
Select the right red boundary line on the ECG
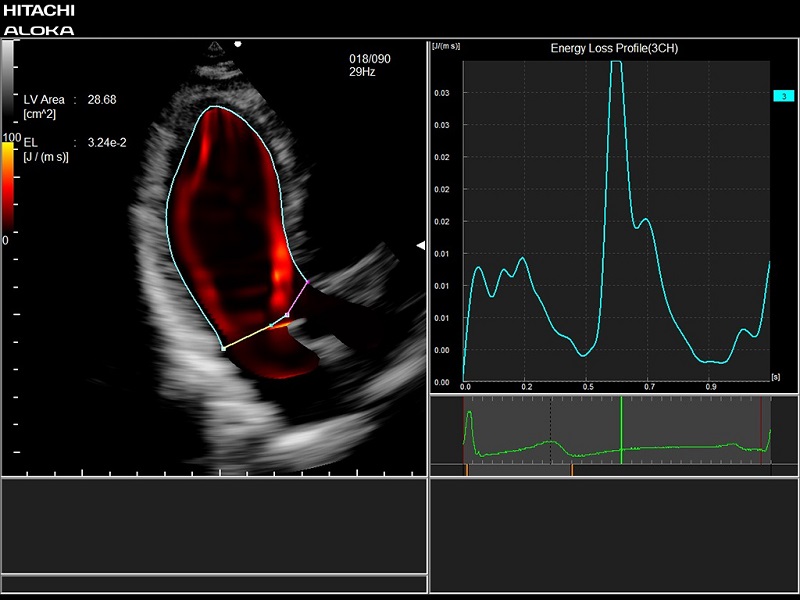pyautogui.click(x=762, y=429)
